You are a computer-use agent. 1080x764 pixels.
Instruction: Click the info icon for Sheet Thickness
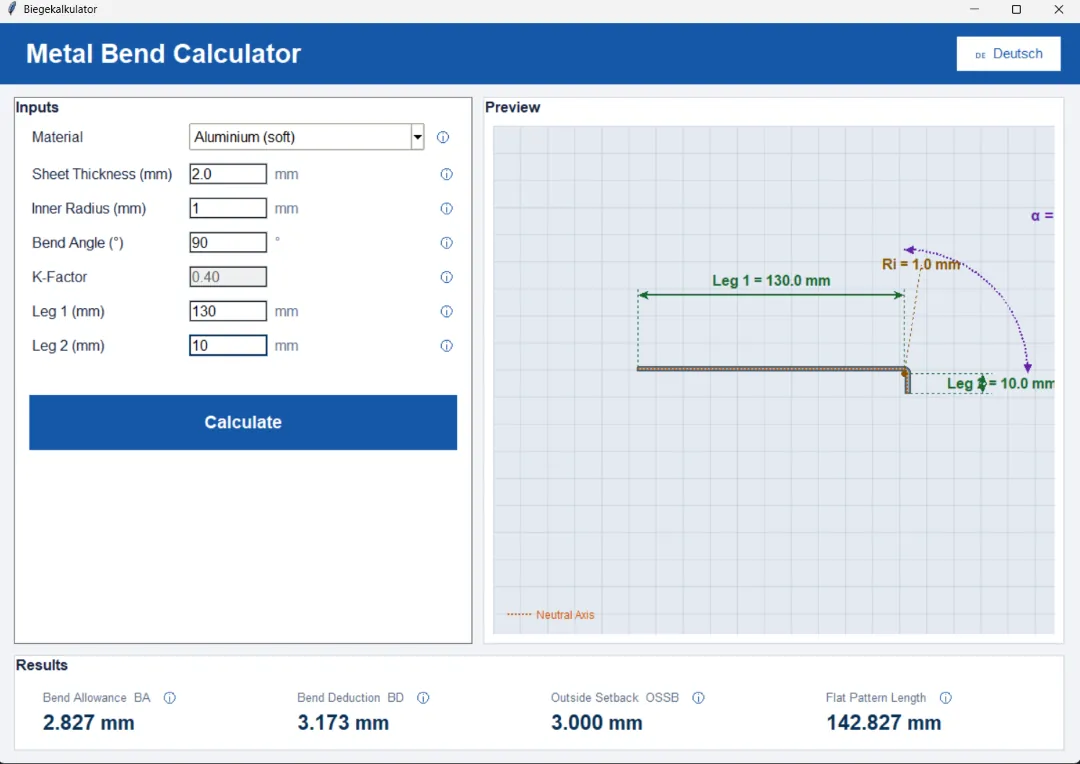point(446,174)
